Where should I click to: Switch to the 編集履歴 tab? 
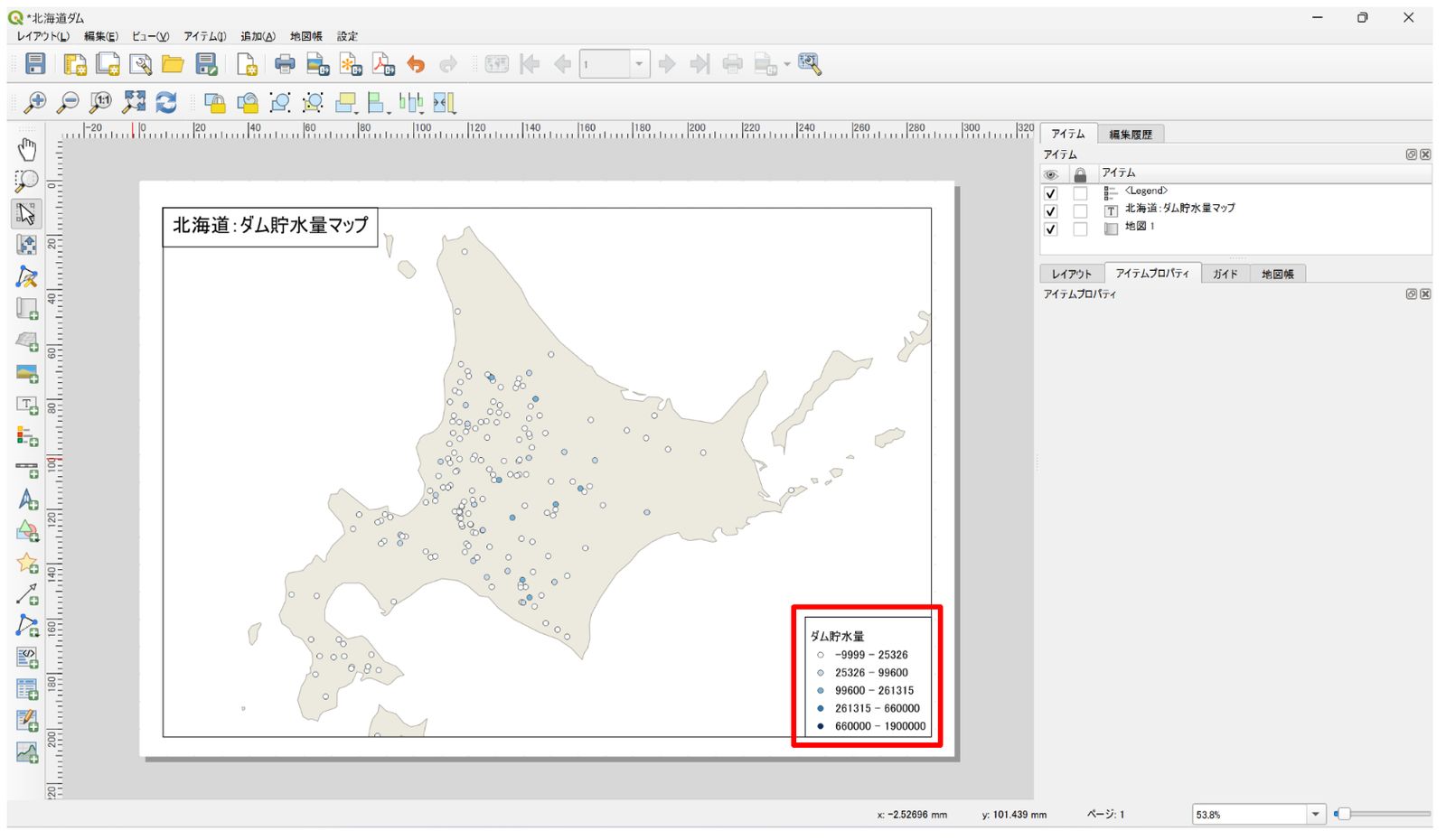pos(1131,135)
